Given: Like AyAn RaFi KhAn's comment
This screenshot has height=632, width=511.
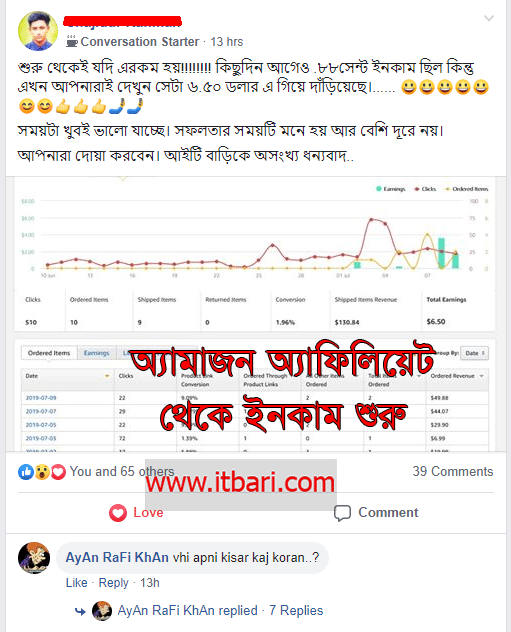Looking at the screenshot, I should pyautogui.click(x=77, y=583).
